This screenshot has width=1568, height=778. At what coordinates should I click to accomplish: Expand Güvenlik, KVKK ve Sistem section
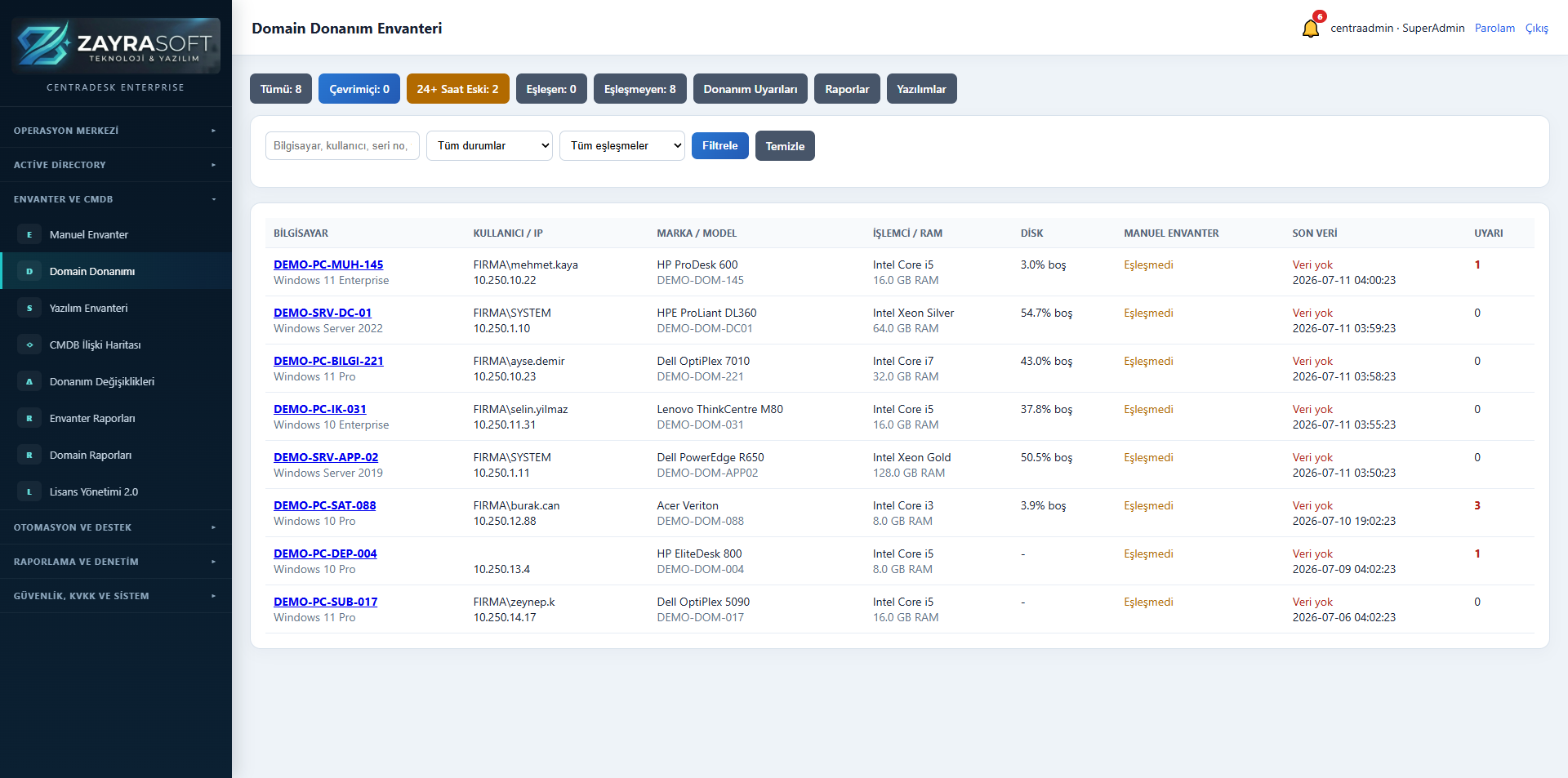(115, 596)
